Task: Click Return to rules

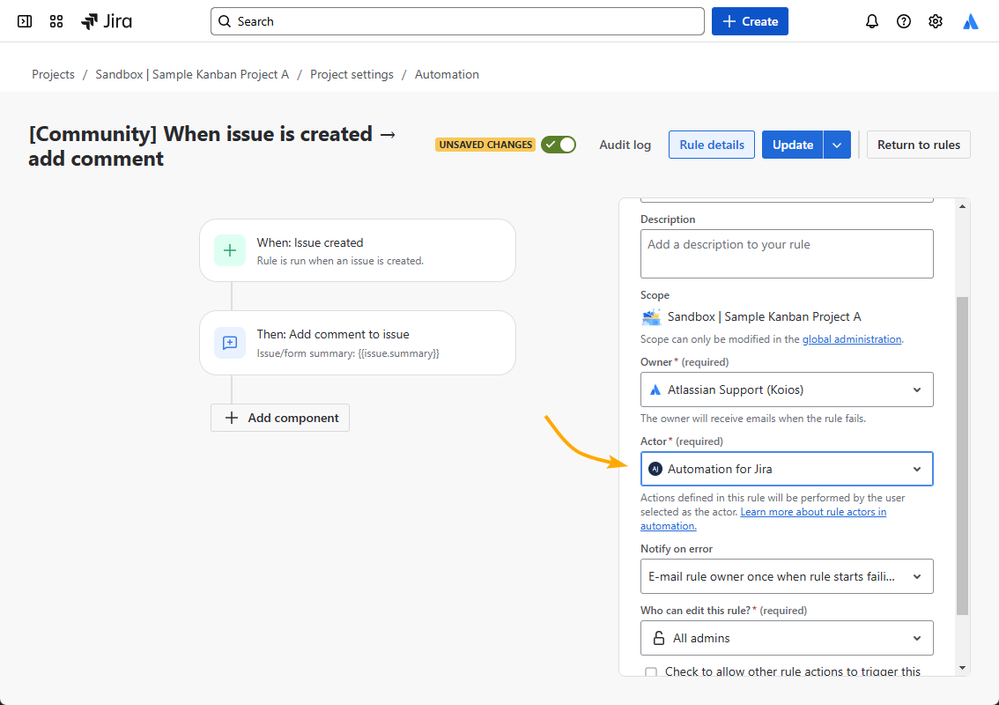Action: [918, 145]
